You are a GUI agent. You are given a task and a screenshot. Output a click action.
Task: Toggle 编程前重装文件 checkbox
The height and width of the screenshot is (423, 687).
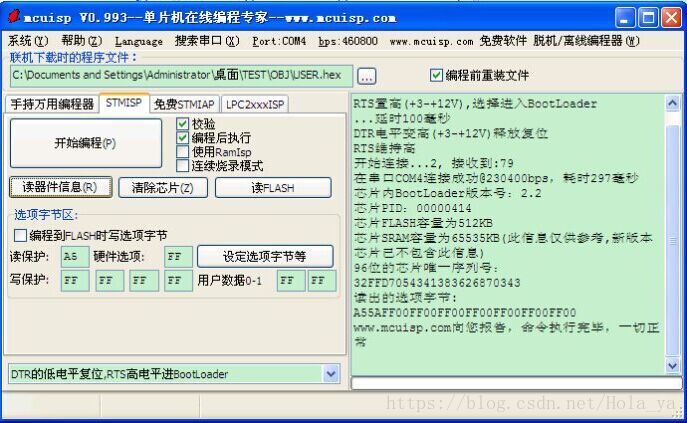coord(436,75)
